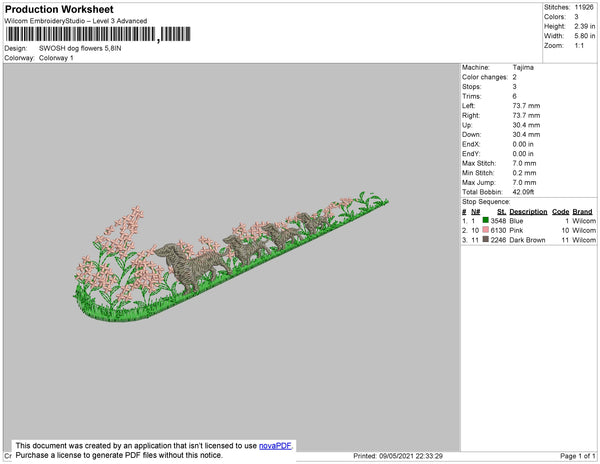The width and height of the screenshot is (600, 464).
Task: Click the Code column header
Action: click(561, 212)
